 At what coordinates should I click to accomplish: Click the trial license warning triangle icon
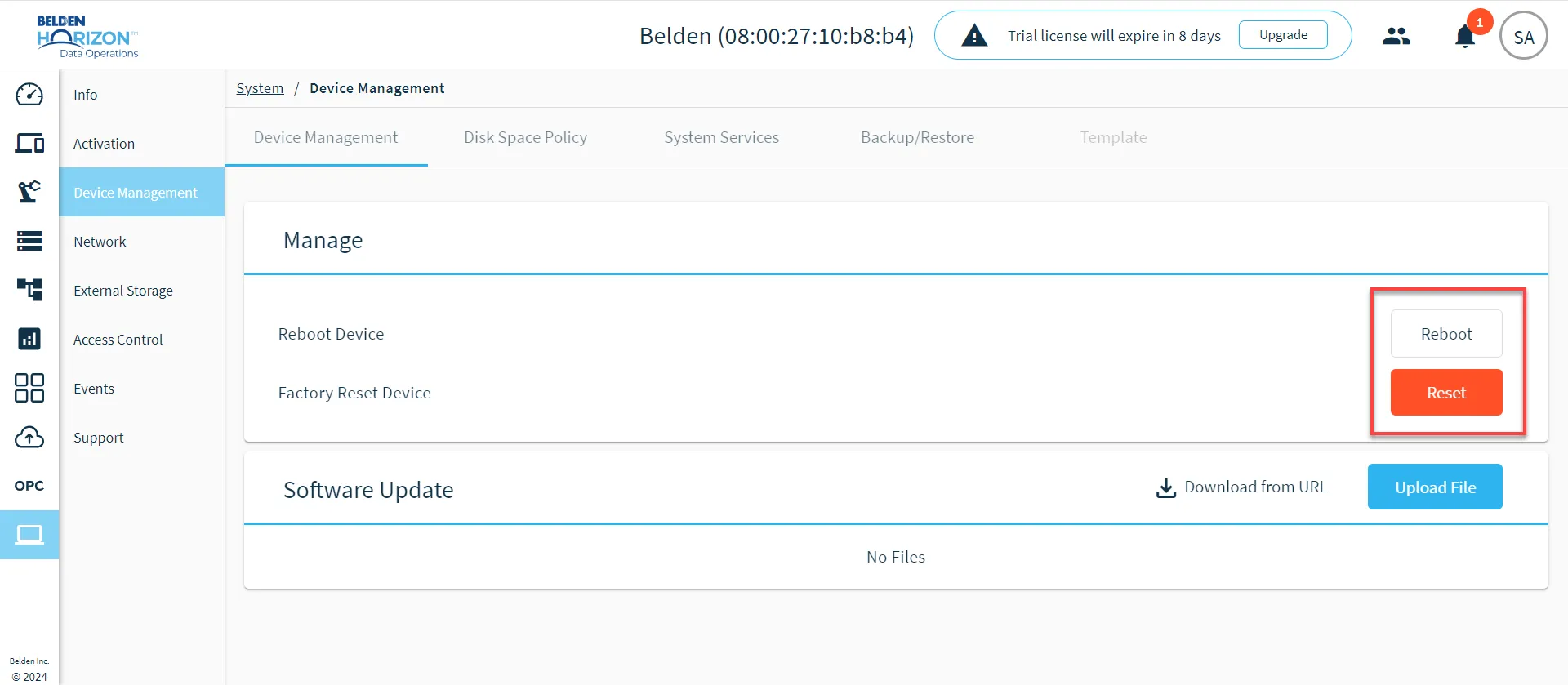pyautogui.click(x=974, y=35)
